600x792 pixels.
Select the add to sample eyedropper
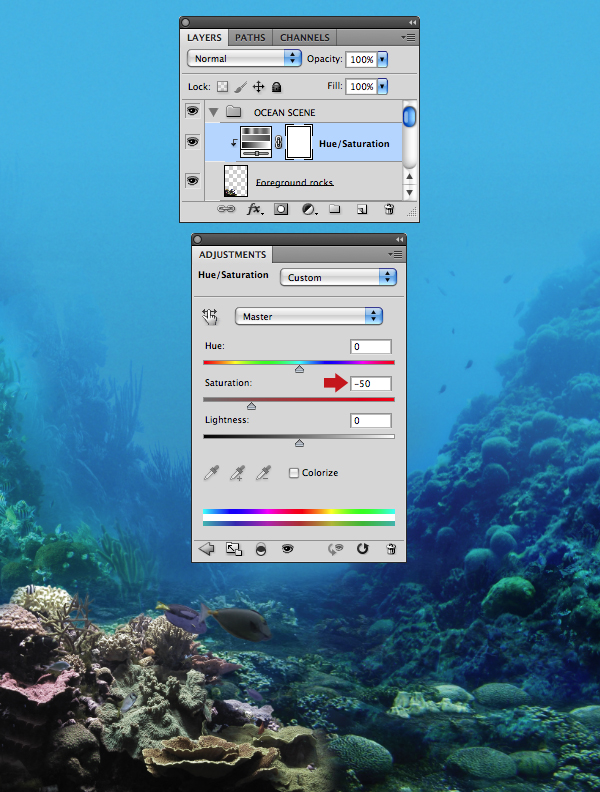(237, 473)
